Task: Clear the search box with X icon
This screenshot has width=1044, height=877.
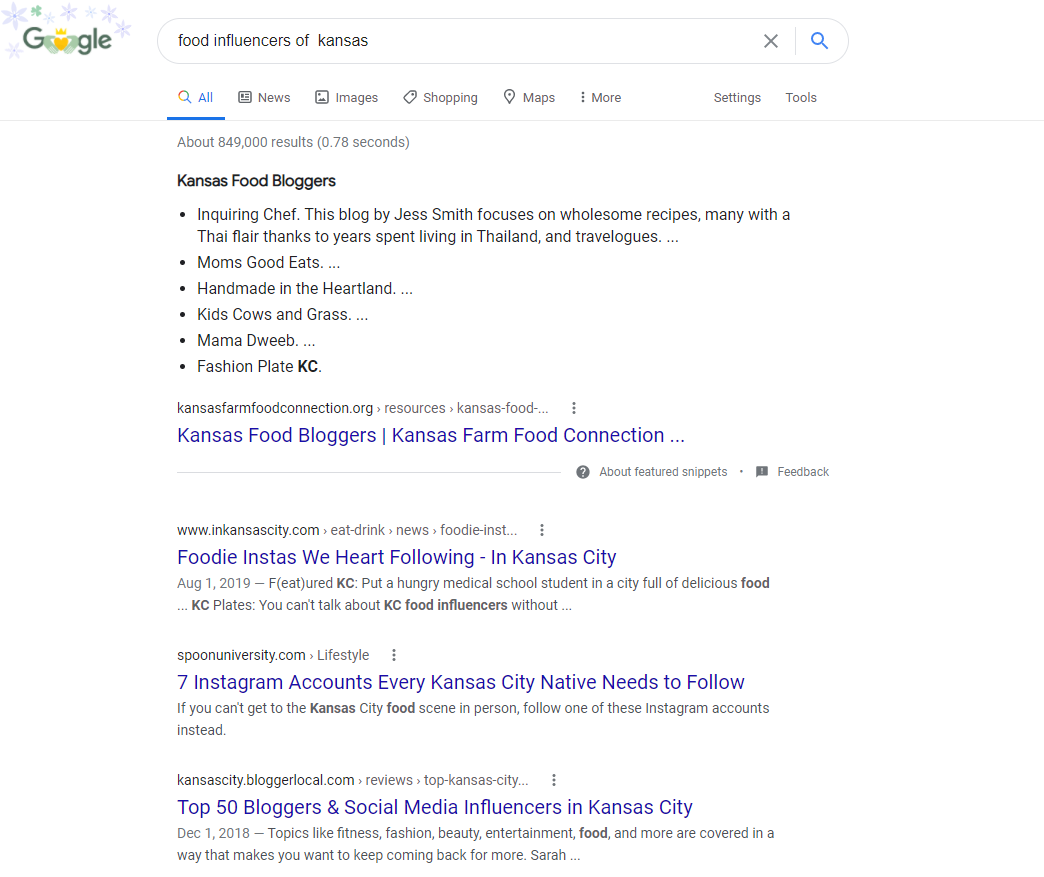Action: tap(770, 41)
